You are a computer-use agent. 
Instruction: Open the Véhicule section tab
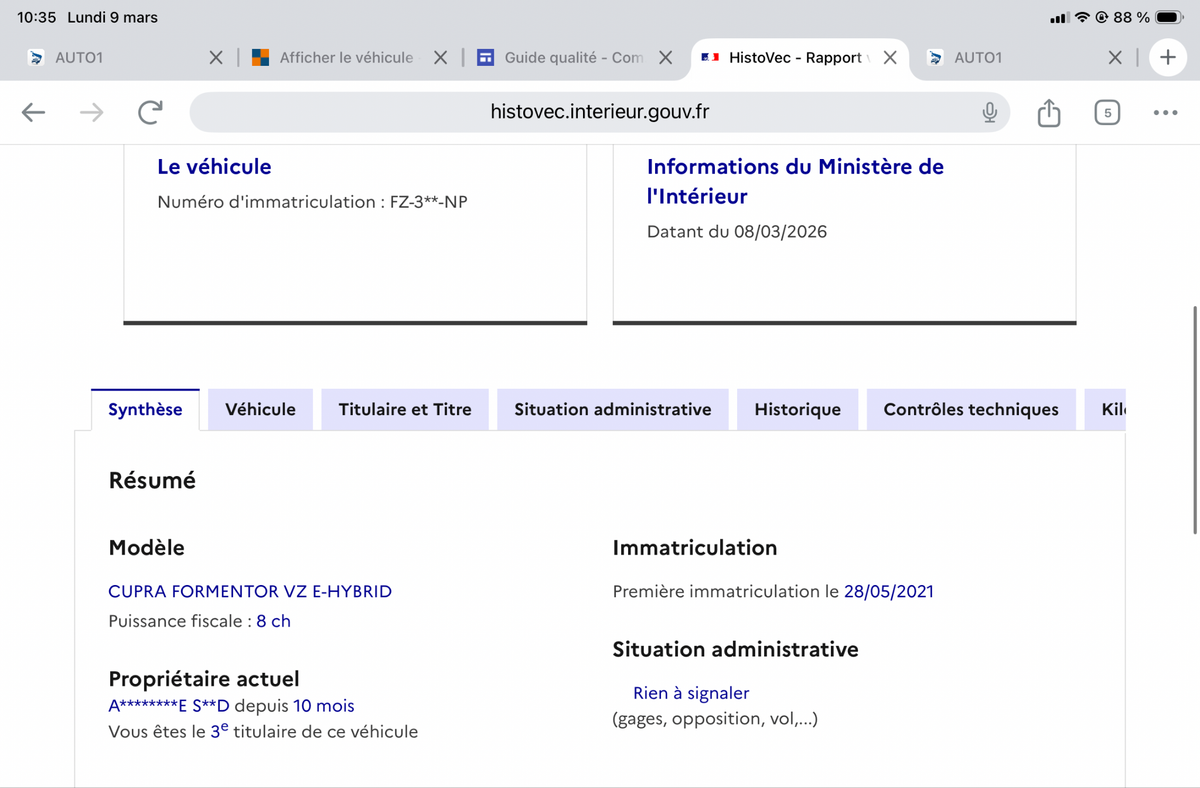tap(260, 410)
